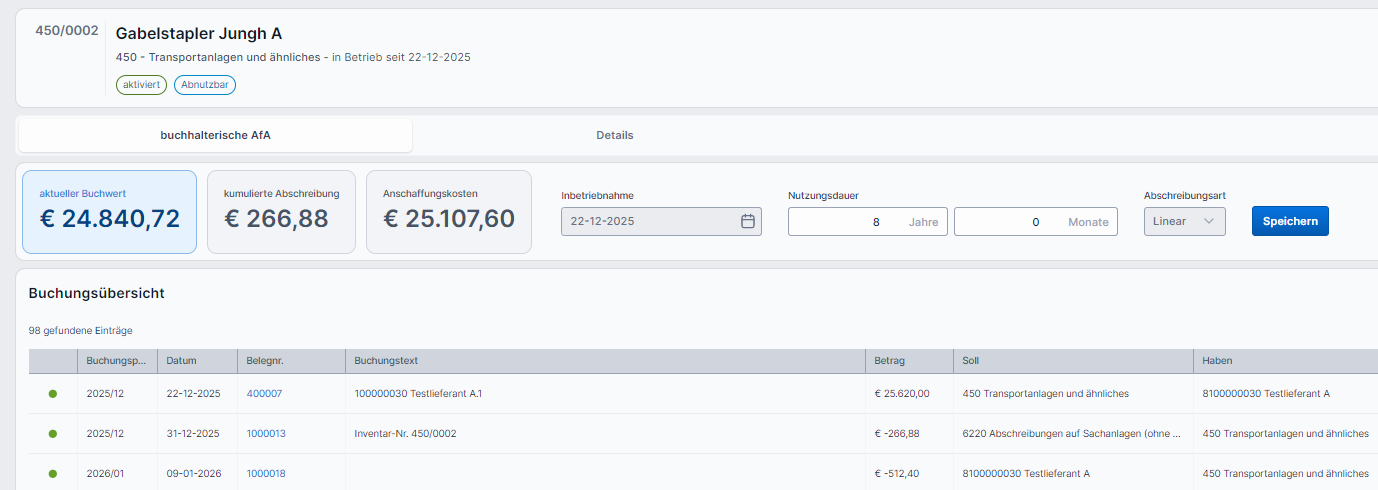Select the Anschaffungskosten card

(x=448, y=212)
